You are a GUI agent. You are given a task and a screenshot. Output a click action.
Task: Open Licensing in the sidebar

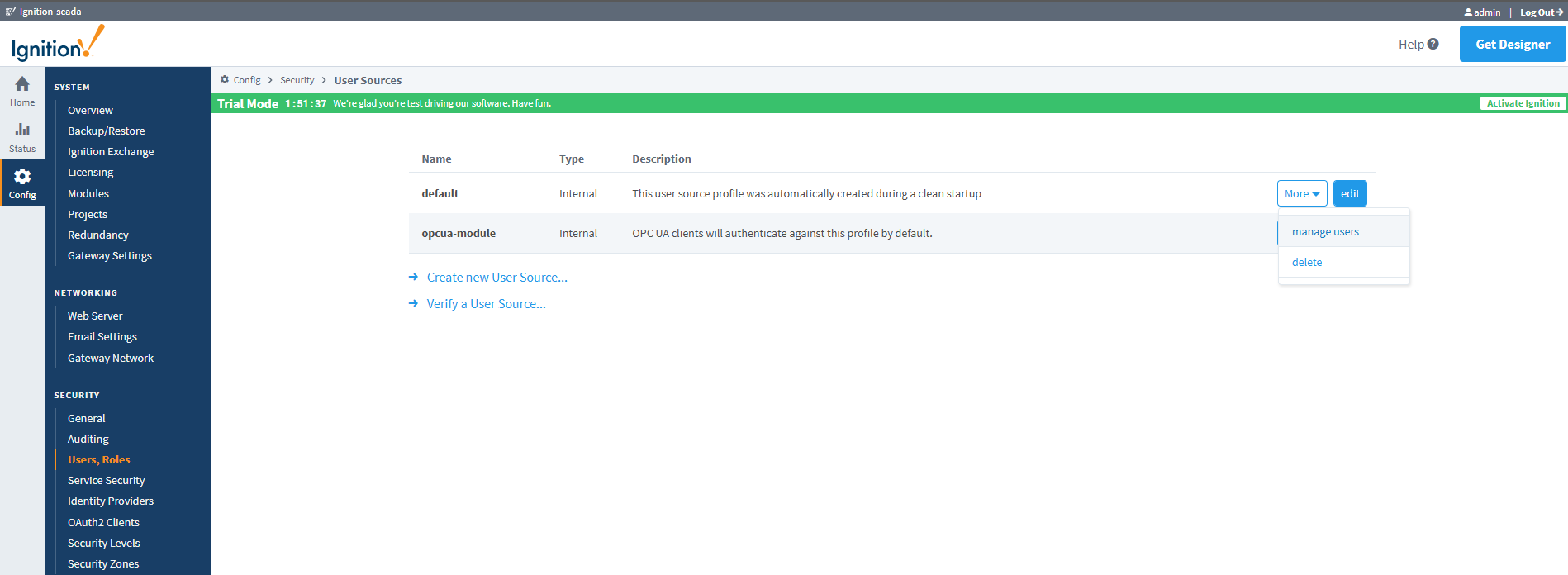(90, 172)
